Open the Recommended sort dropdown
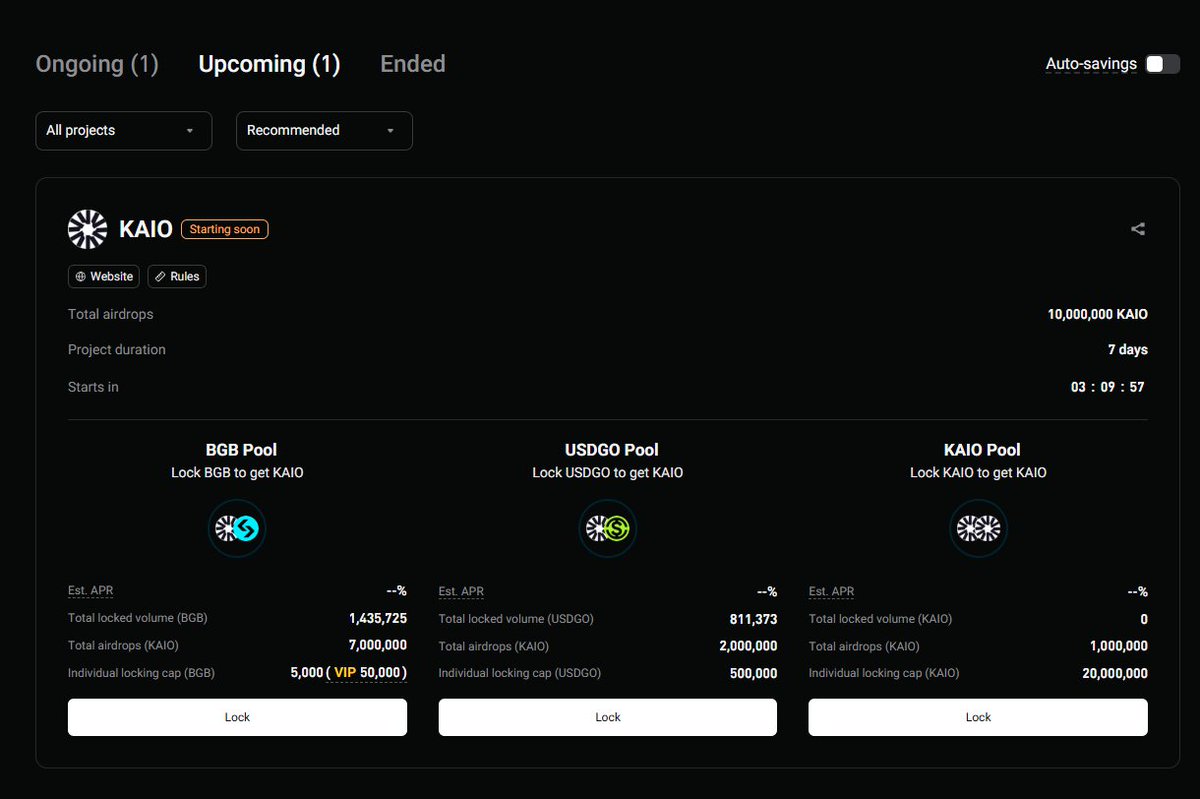Viewport: 1200px width, 799px height. pos(324,130)
